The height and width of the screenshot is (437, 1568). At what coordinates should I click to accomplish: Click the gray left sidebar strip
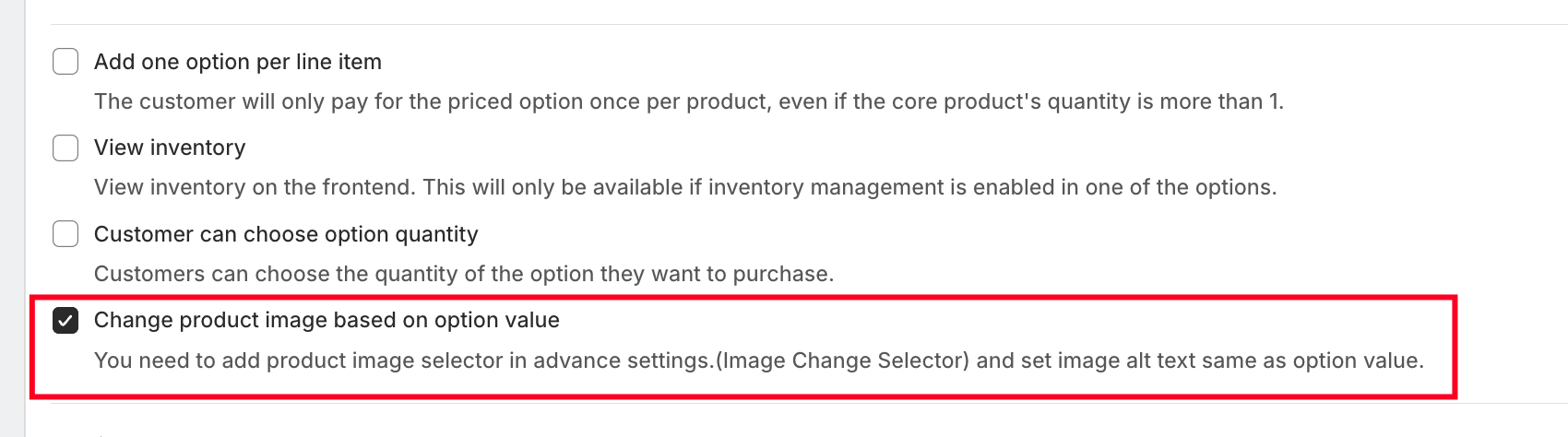13,218
